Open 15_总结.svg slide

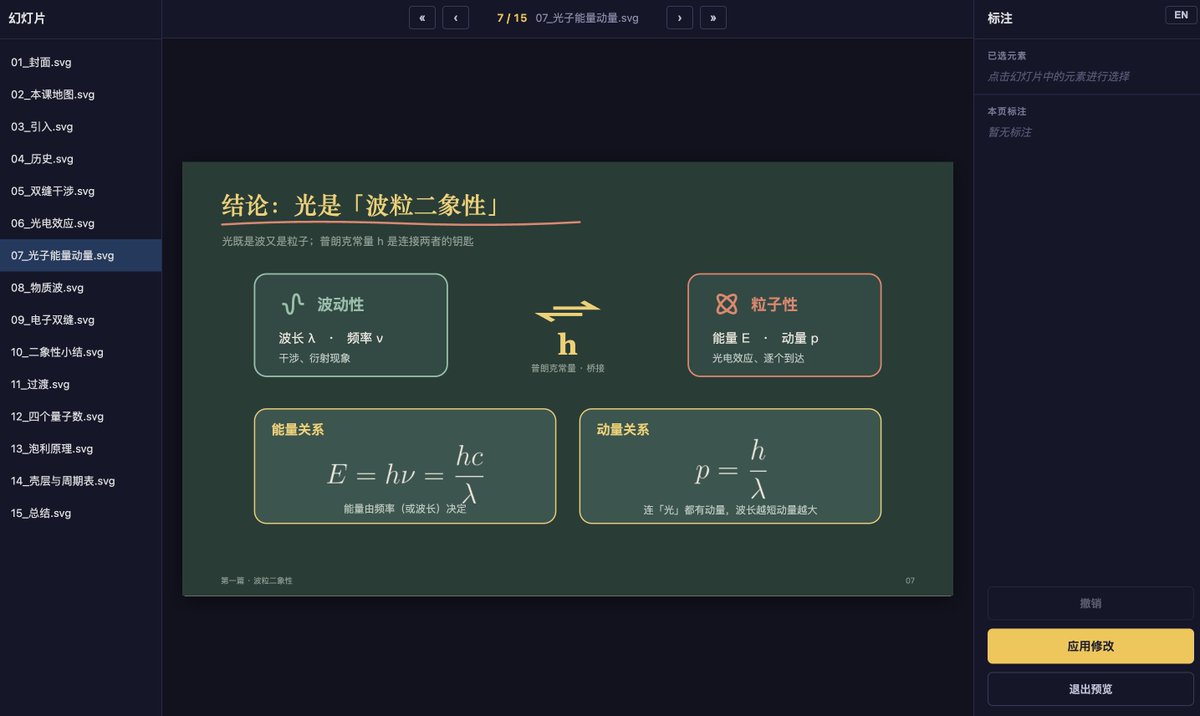click(x=81, y=513)
